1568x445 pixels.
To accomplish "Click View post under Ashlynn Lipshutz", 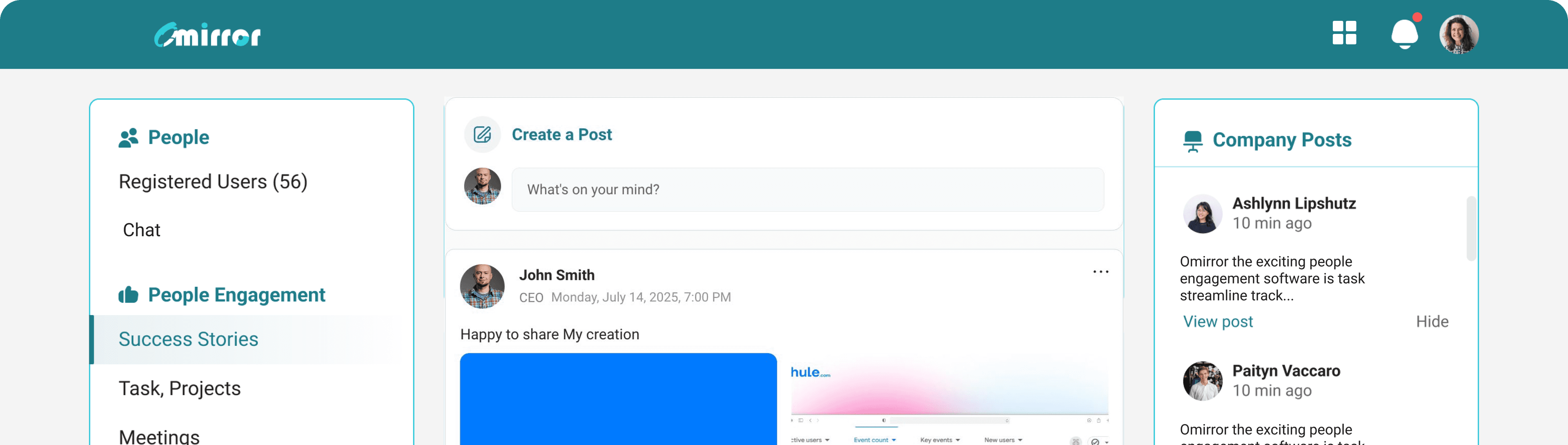I will [x=1217, y=321].
